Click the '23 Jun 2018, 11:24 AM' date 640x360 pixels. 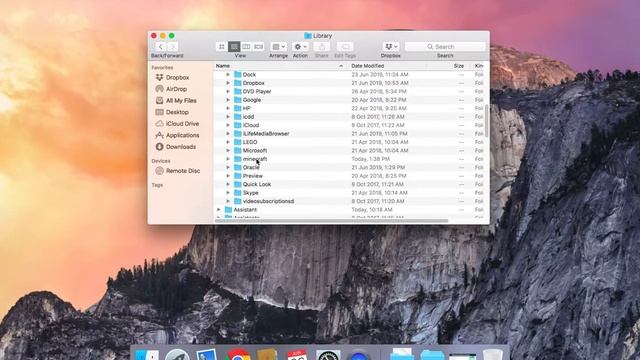pos(380,75)
